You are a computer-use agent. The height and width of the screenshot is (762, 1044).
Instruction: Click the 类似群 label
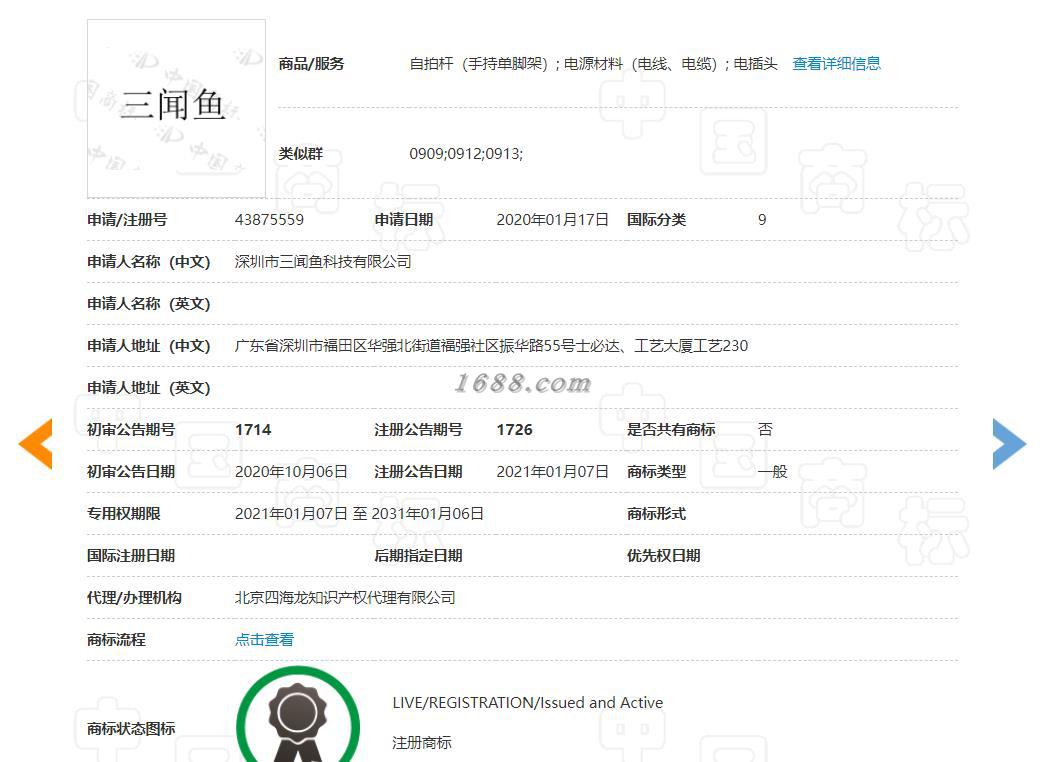(301, 154)
